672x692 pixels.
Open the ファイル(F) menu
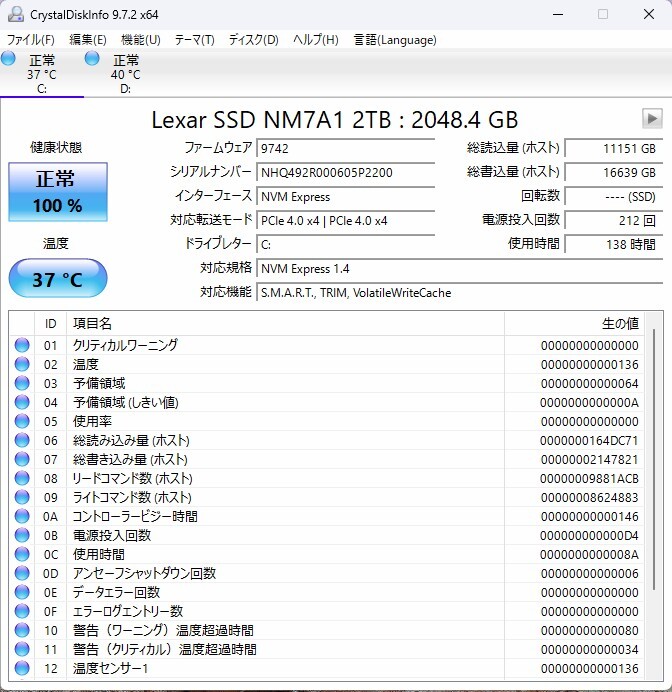coord(31,40)
